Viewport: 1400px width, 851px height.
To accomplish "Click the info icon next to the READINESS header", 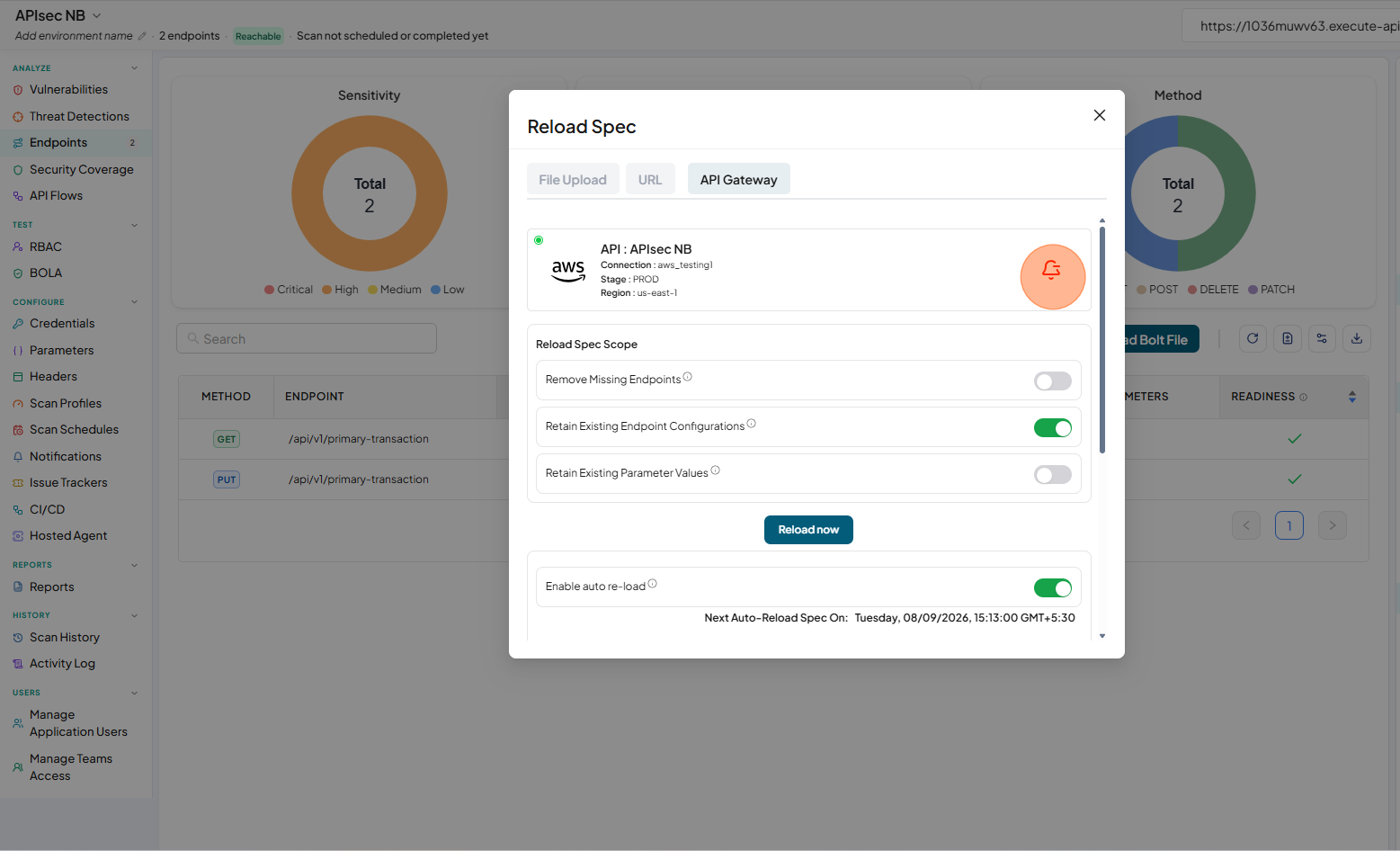I will [1304, 397].
